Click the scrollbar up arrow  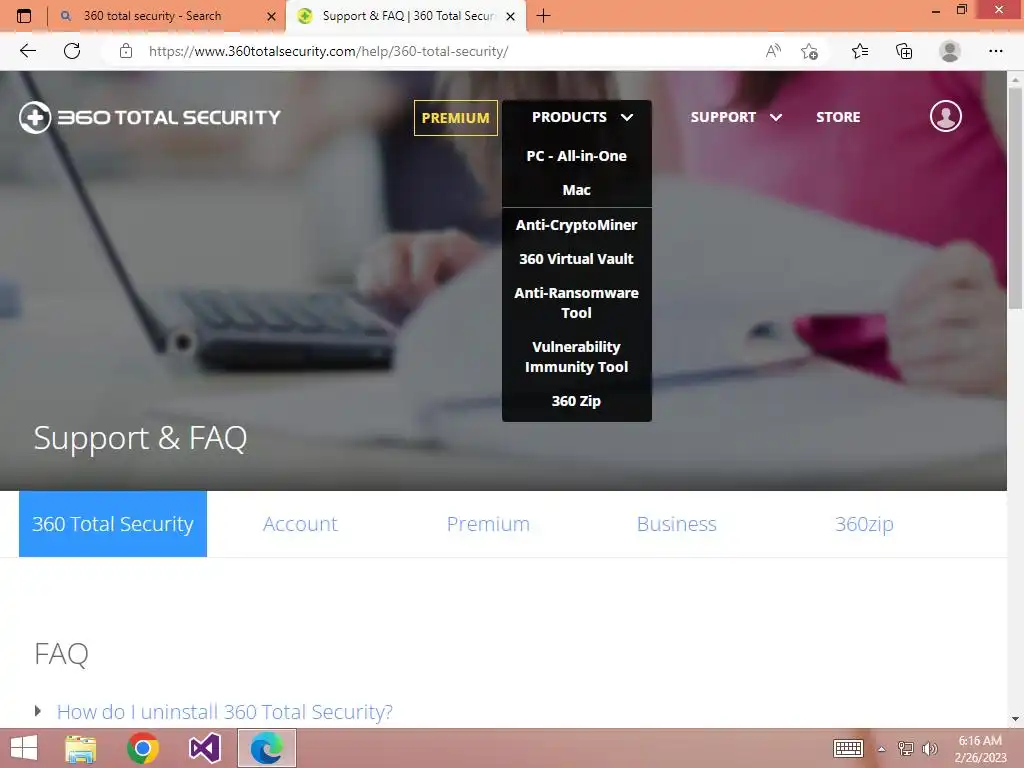pyautogui.click(x=1015, y=79)
